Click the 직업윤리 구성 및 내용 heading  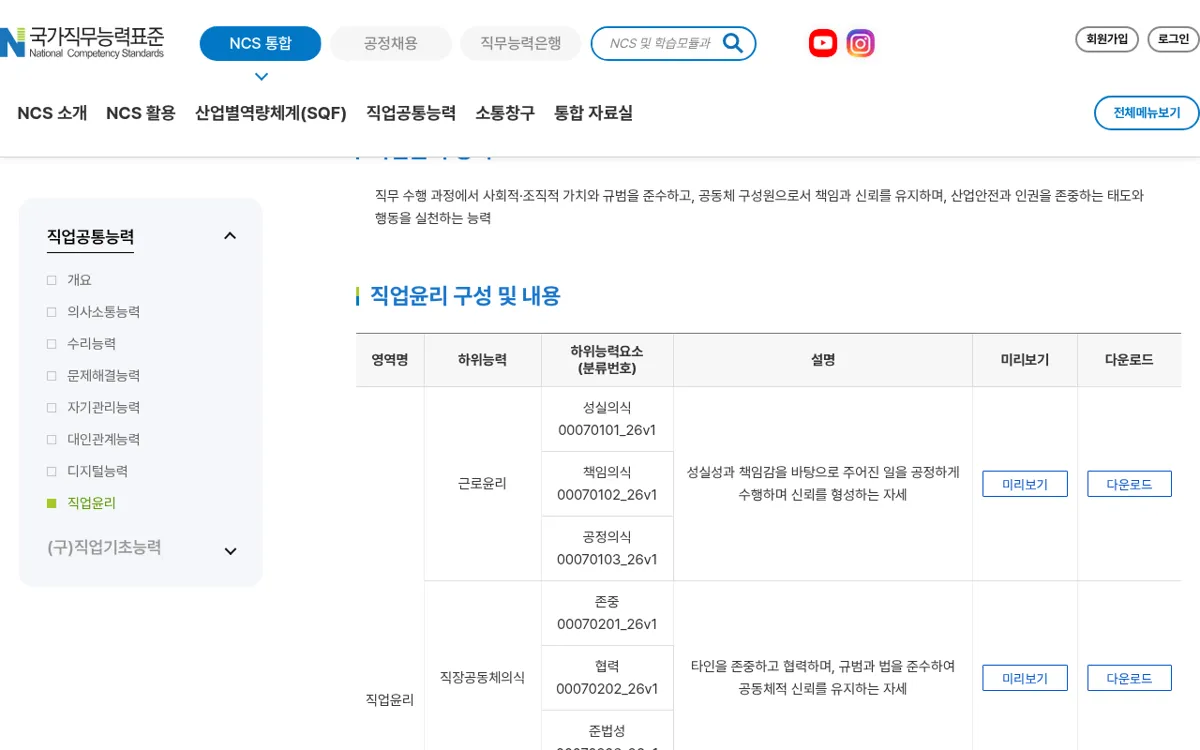click(x=465, y=296)
